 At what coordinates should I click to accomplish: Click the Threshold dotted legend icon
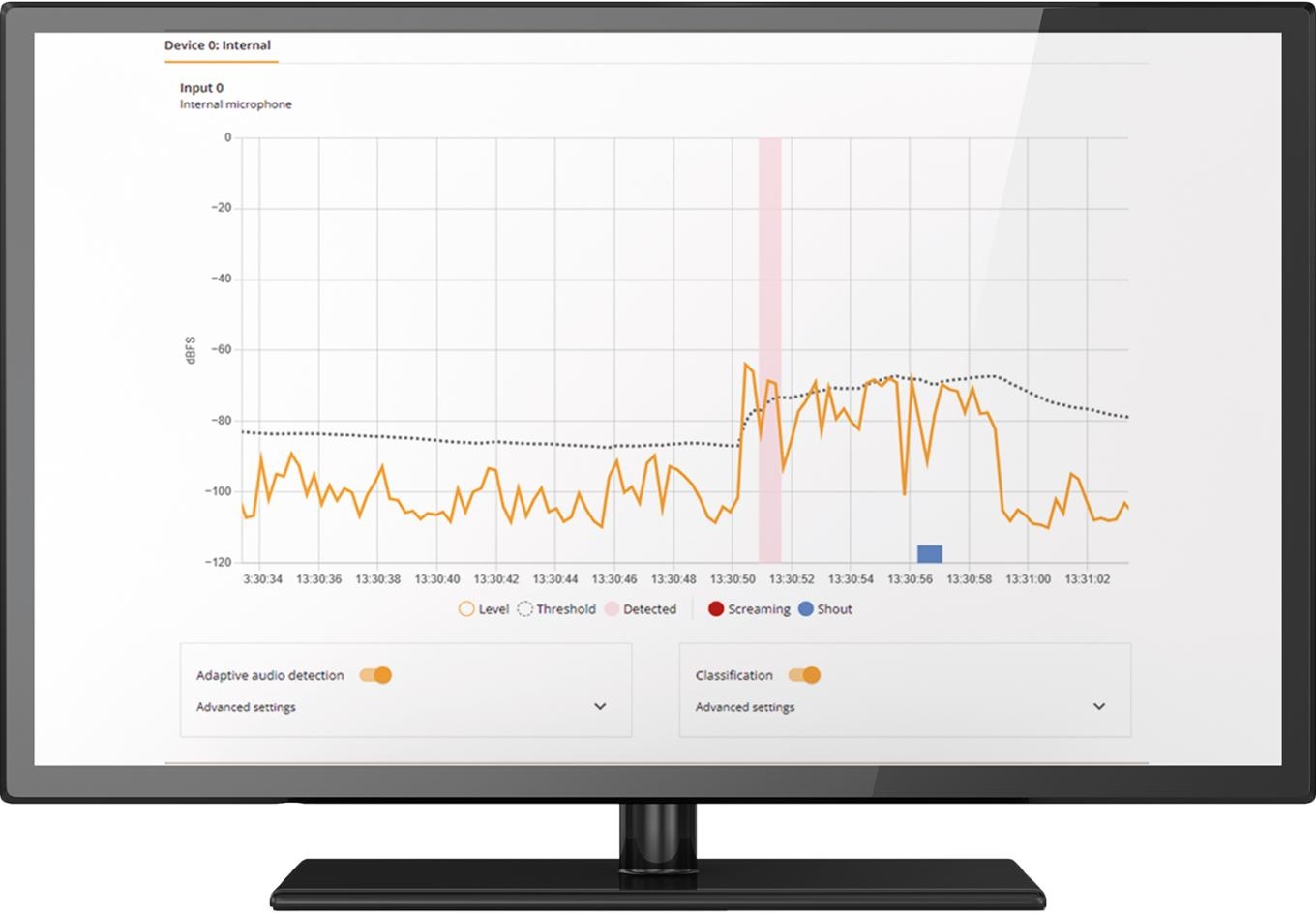(x=524, y=609)
